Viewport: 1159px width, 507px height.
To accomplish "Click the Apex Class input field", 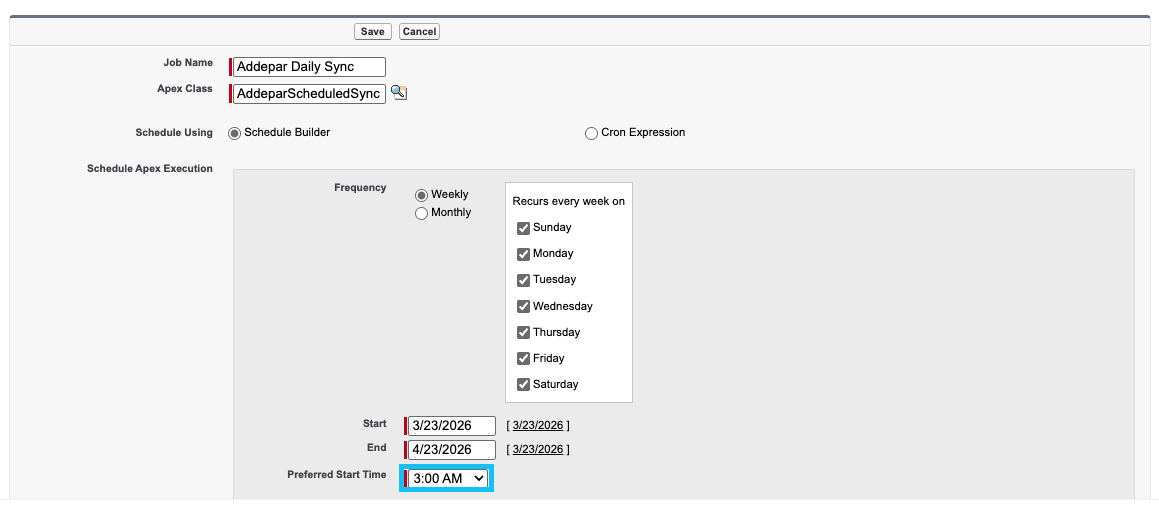I will pyautogui.click(x=309, y=94).
